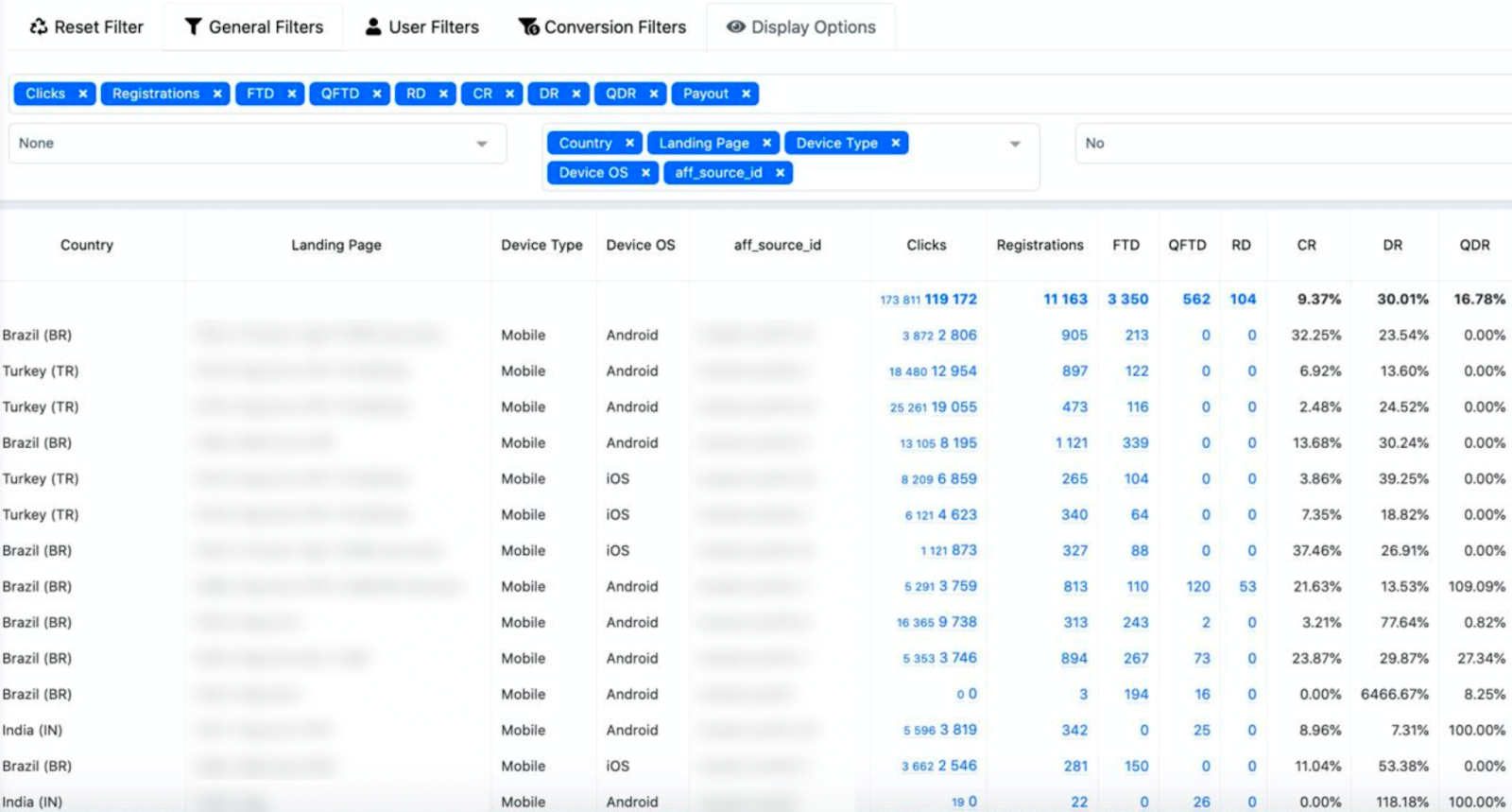
Task: Click registrations value 905
Action: 1074,335
